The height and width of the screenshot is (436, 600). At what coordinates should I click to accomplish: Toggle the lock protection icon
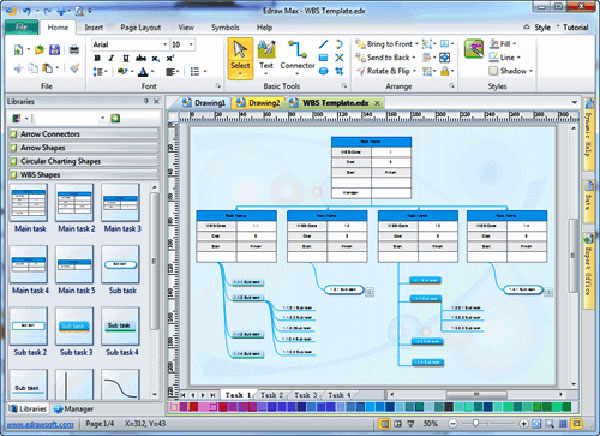pyautogui.click(x=444, y=71)
